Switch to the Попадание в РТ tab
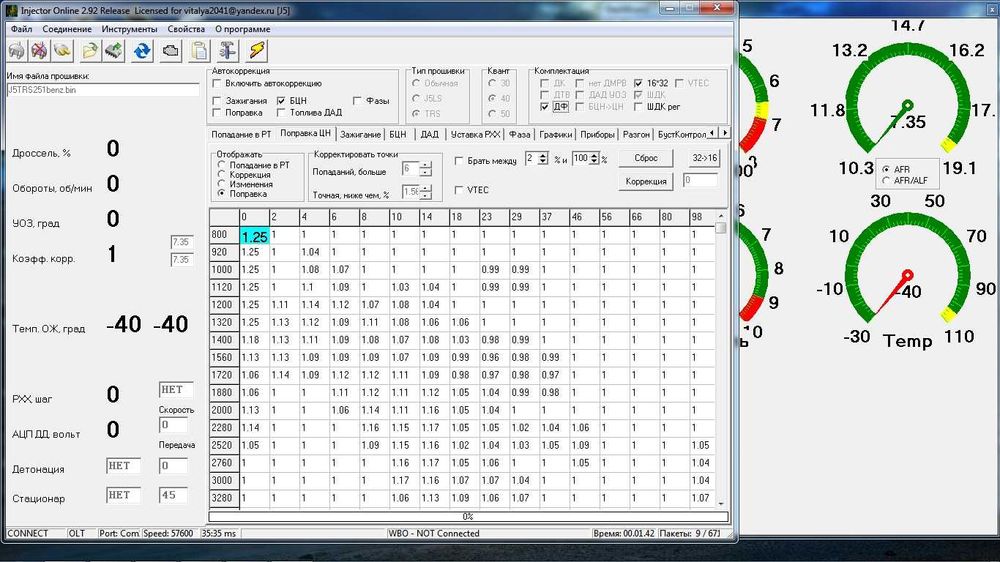The width and height of the screenshot is (1000, 562). tap(241, 135)
